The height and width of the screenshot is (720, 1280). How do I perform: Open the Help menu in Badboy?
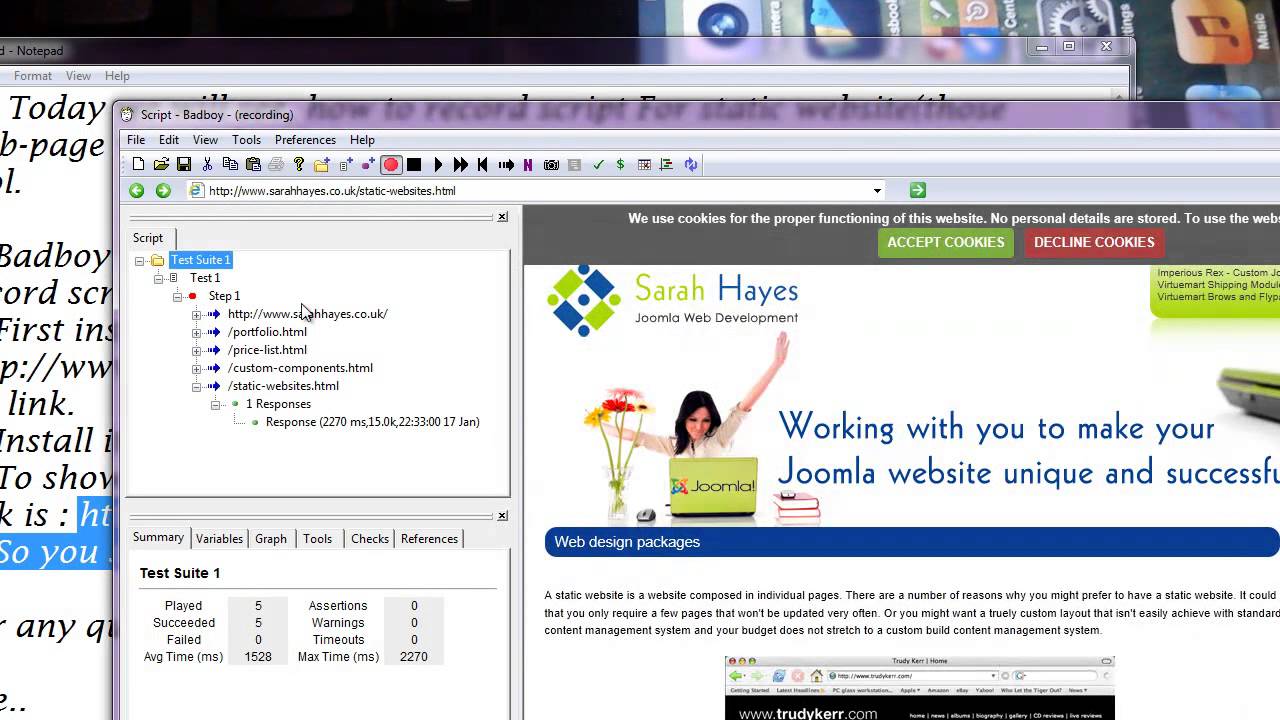pyautogui.click(x=362, y=140)
